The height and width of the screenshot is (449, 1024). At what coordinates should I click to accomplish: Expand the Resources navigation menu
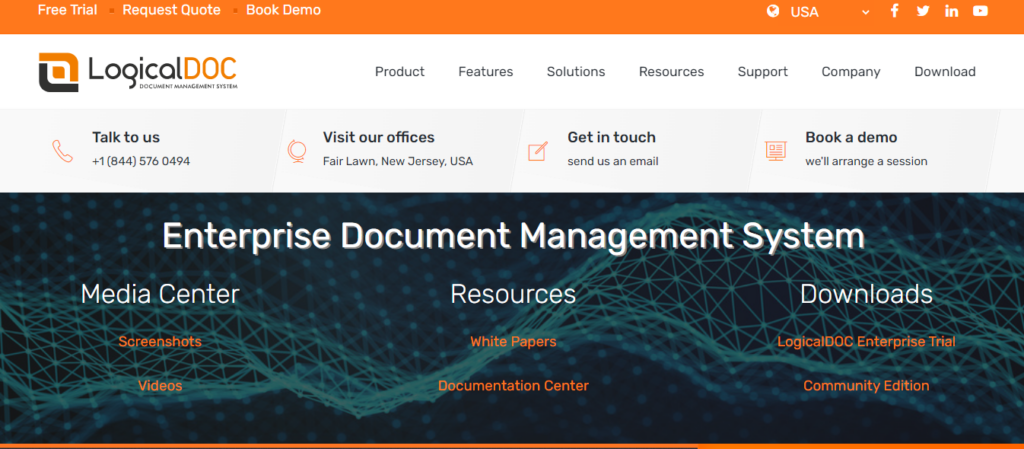point(671,72)
